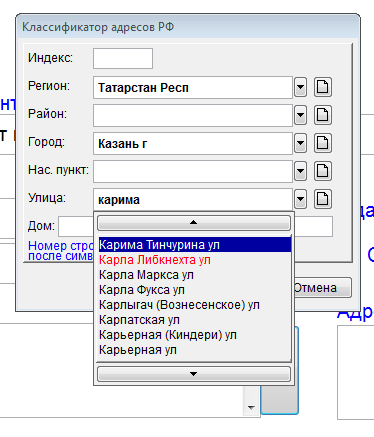Click the page icon beside Район field
The height and width of the screenshot is (437, 374).
322,115
